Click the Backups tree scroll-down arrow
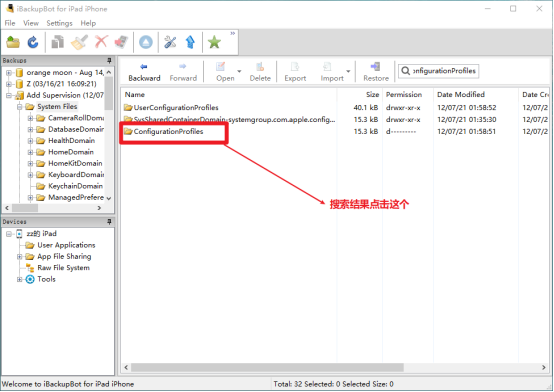The width and height of the screenshot is (554, 392). tap(109, 198)
